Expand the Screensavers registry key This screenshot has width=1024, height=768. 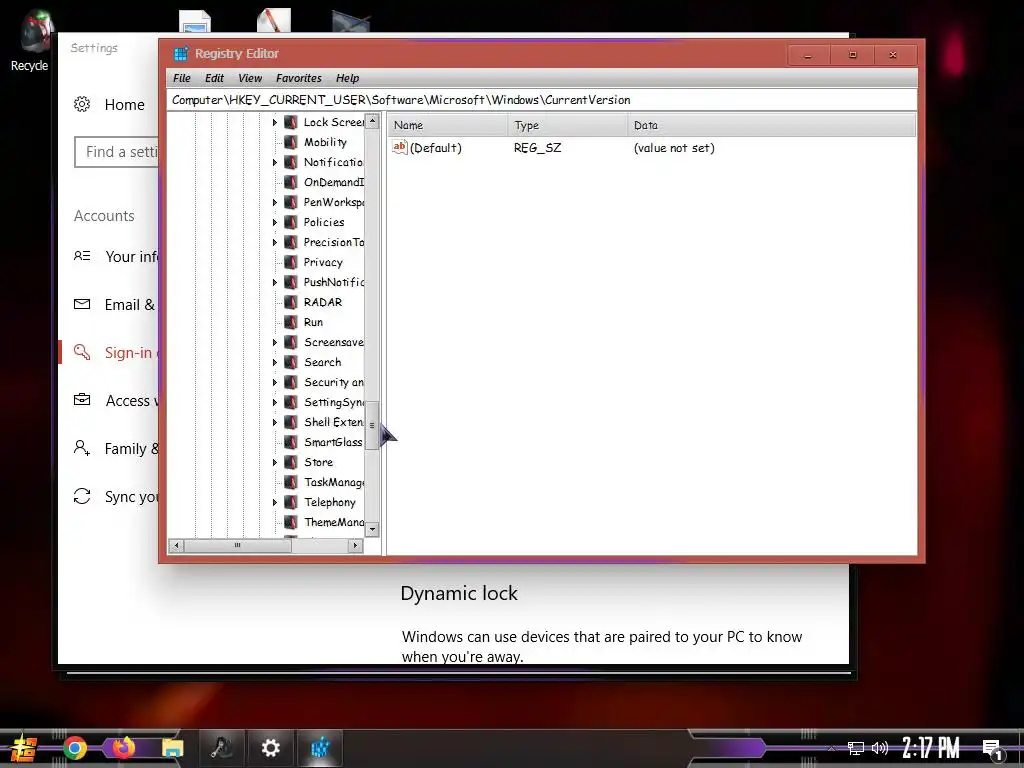pyautogui.click(x=275, y=342)
